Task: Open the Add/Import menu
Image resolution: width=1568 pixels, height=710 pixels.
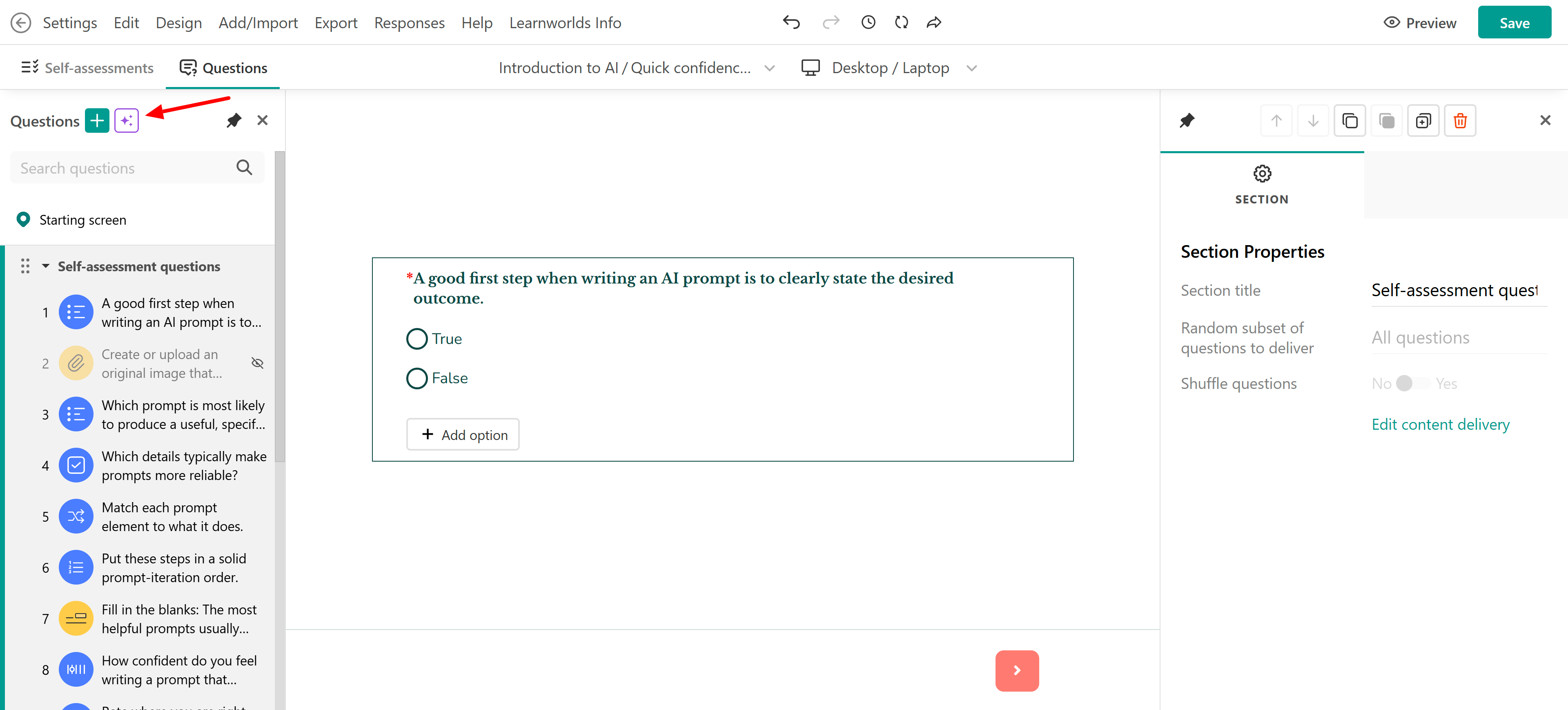Action: click(x=258, y=22)
